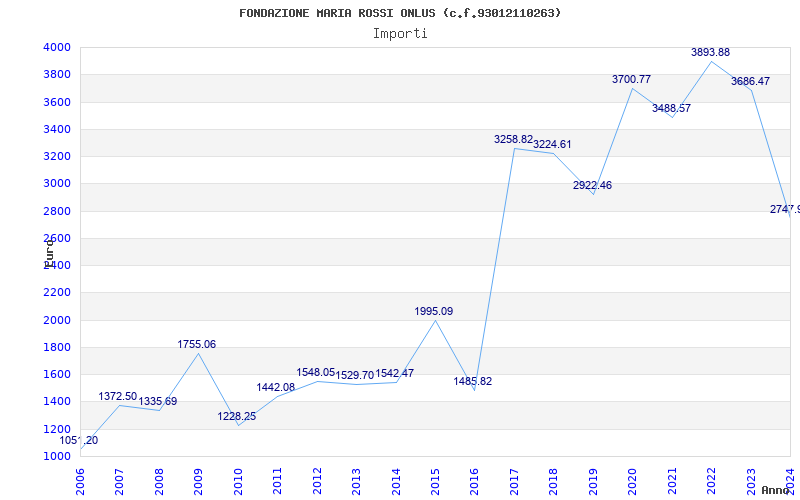Click y-axis value 3400
The height and width of the screenshot is (500, 800).
pyautogui.click(x=58, y=129)
